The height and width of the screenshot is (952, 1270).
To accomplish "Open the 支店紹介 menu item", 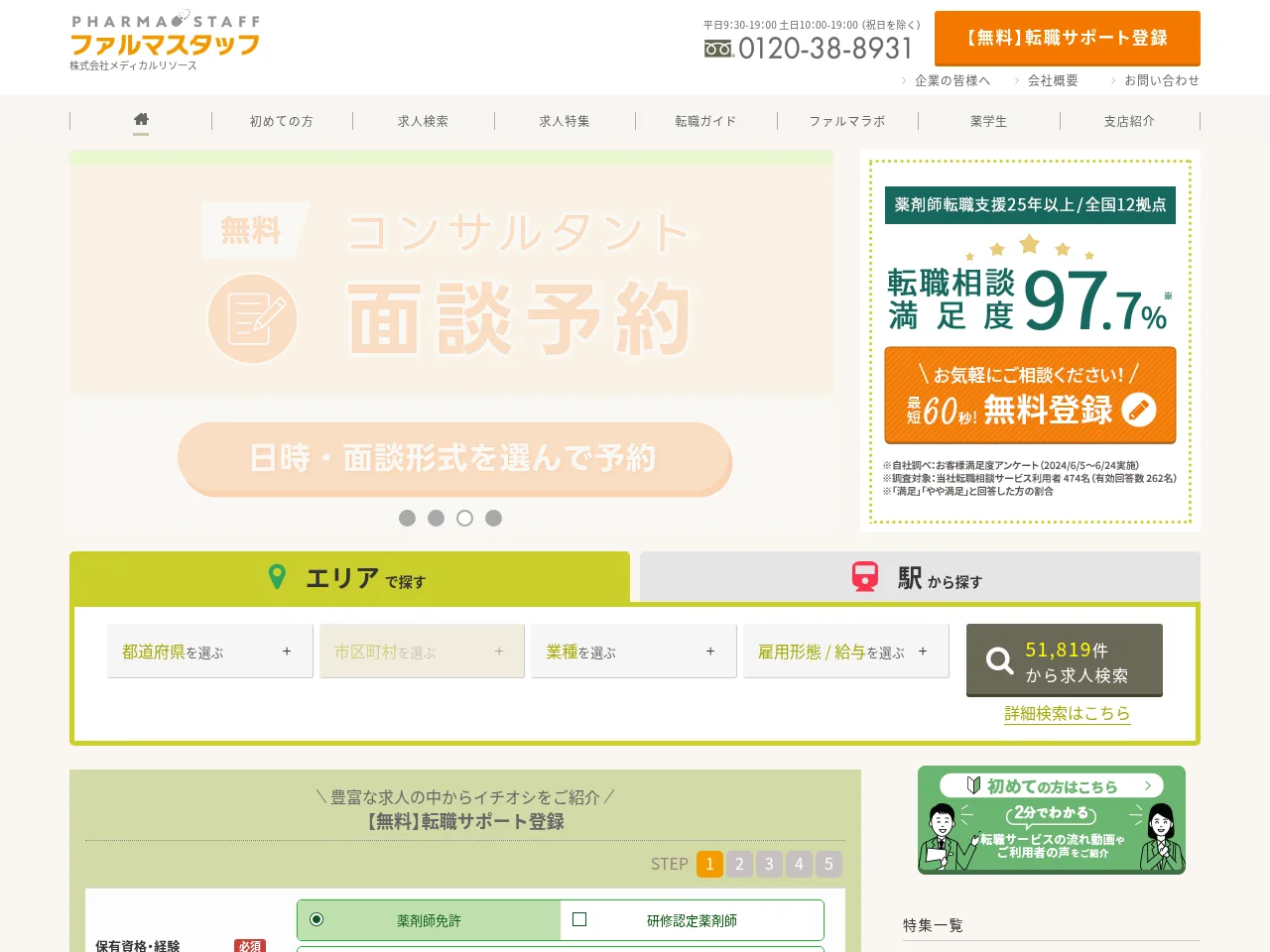I will tap(1130, 121).
